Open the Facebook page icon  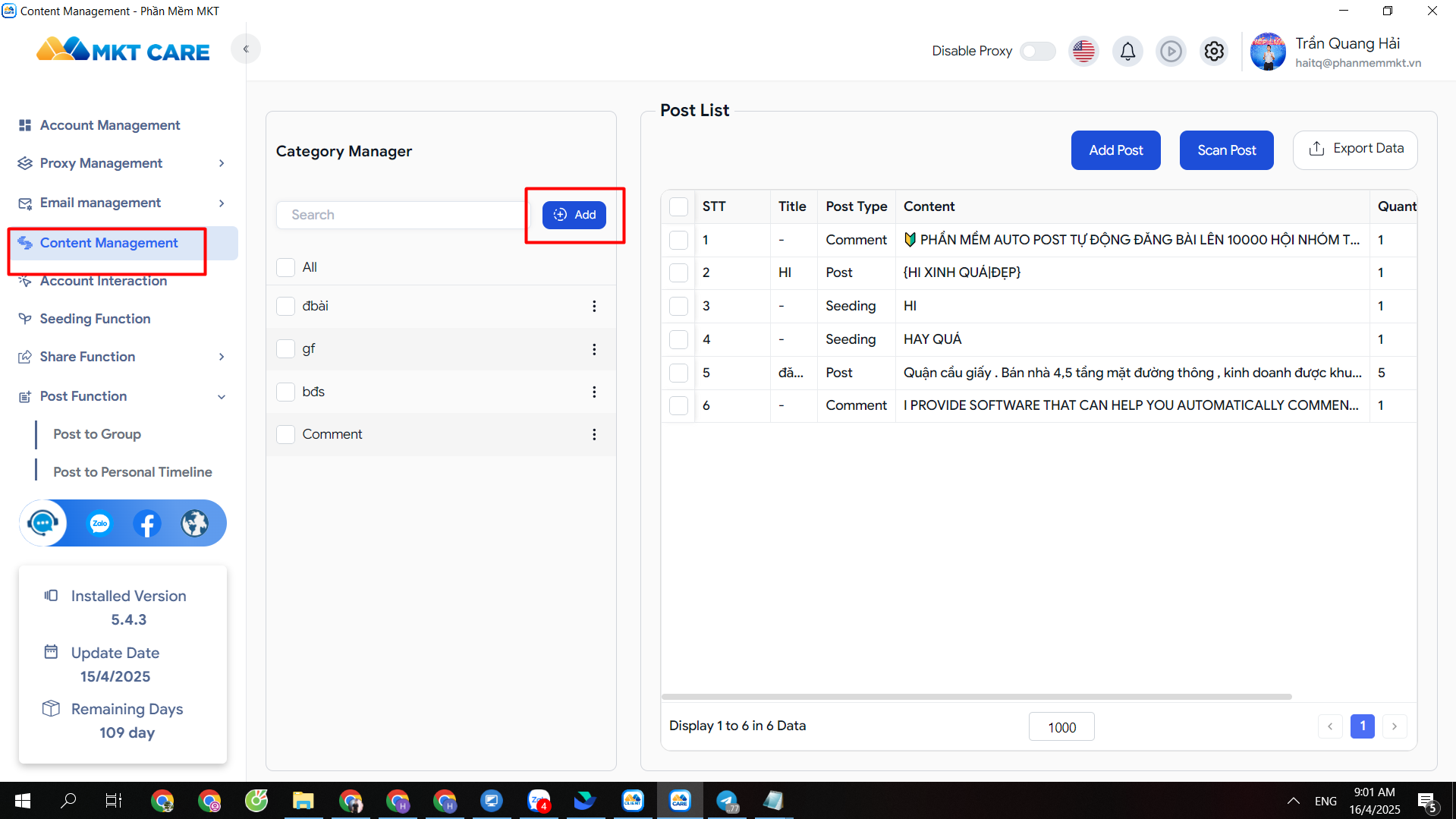click(147, 523)
